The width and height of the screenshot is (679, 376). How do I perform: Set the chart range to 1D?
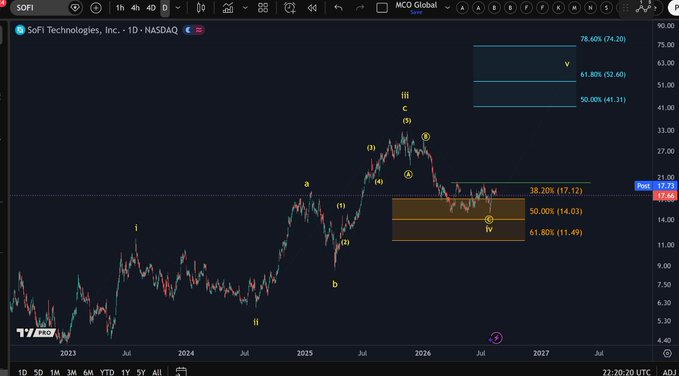pos(23,372)
